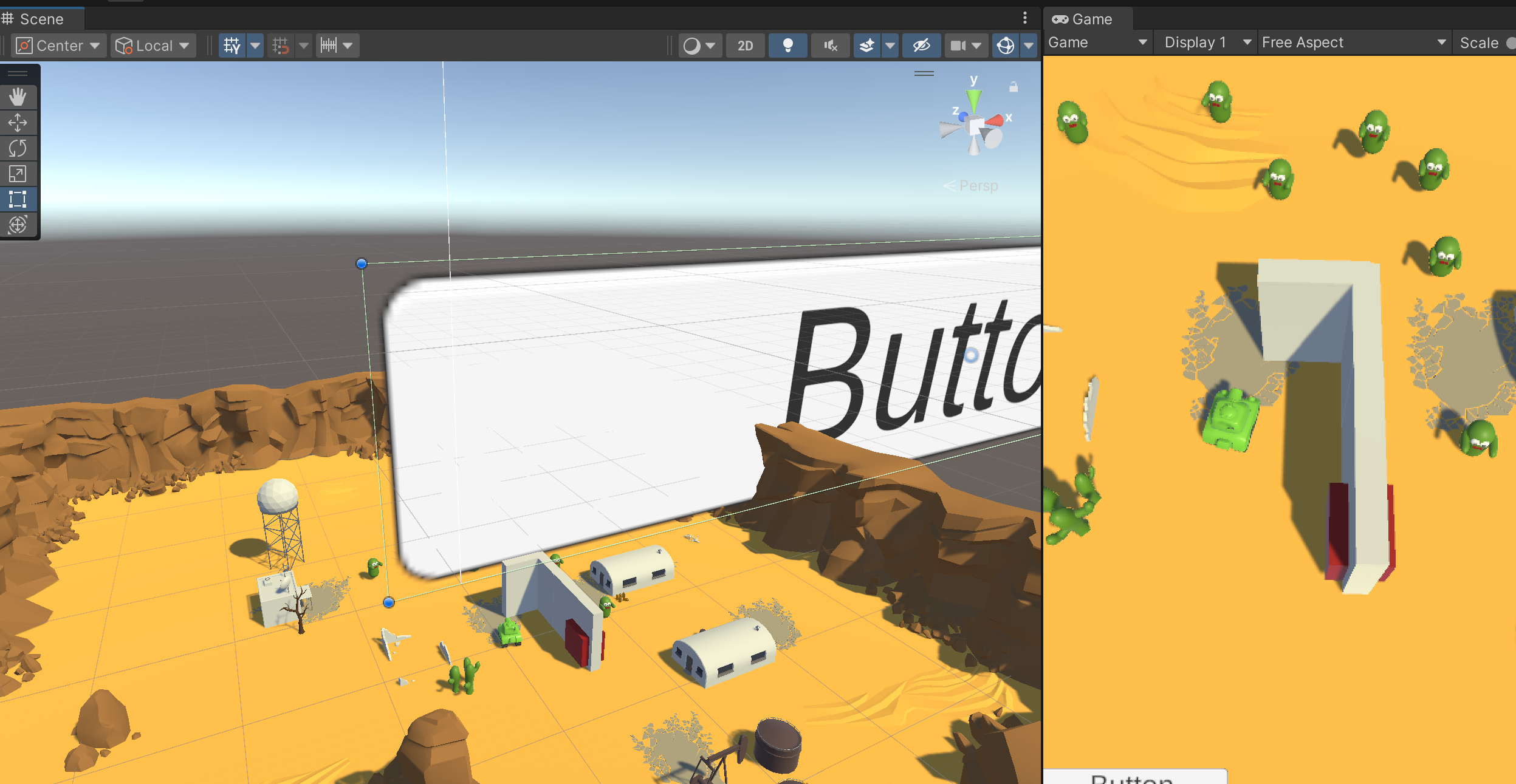Open the Center pivot dropdown
This screenshot has height=784, width=1516.
point(59,46)
